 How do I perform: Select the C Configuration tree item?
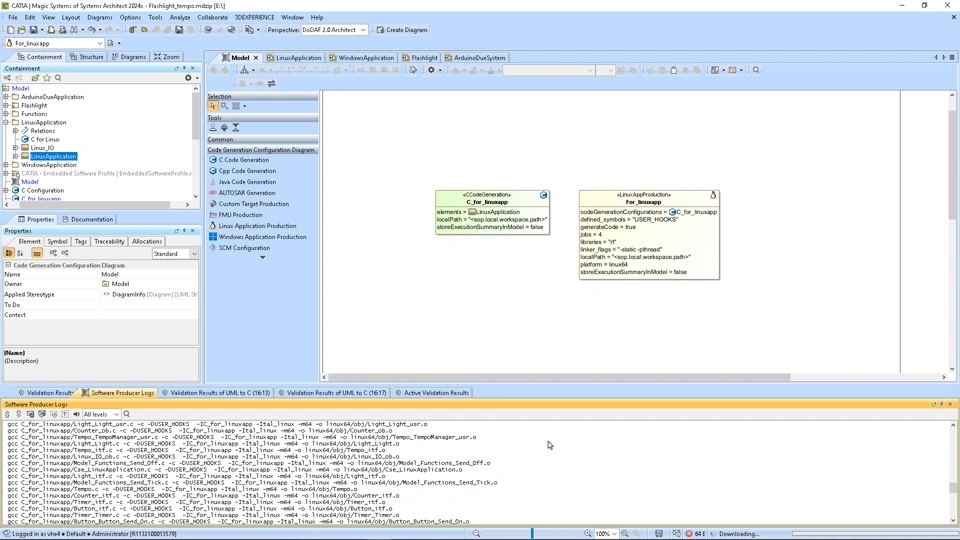tap(38, 190)
